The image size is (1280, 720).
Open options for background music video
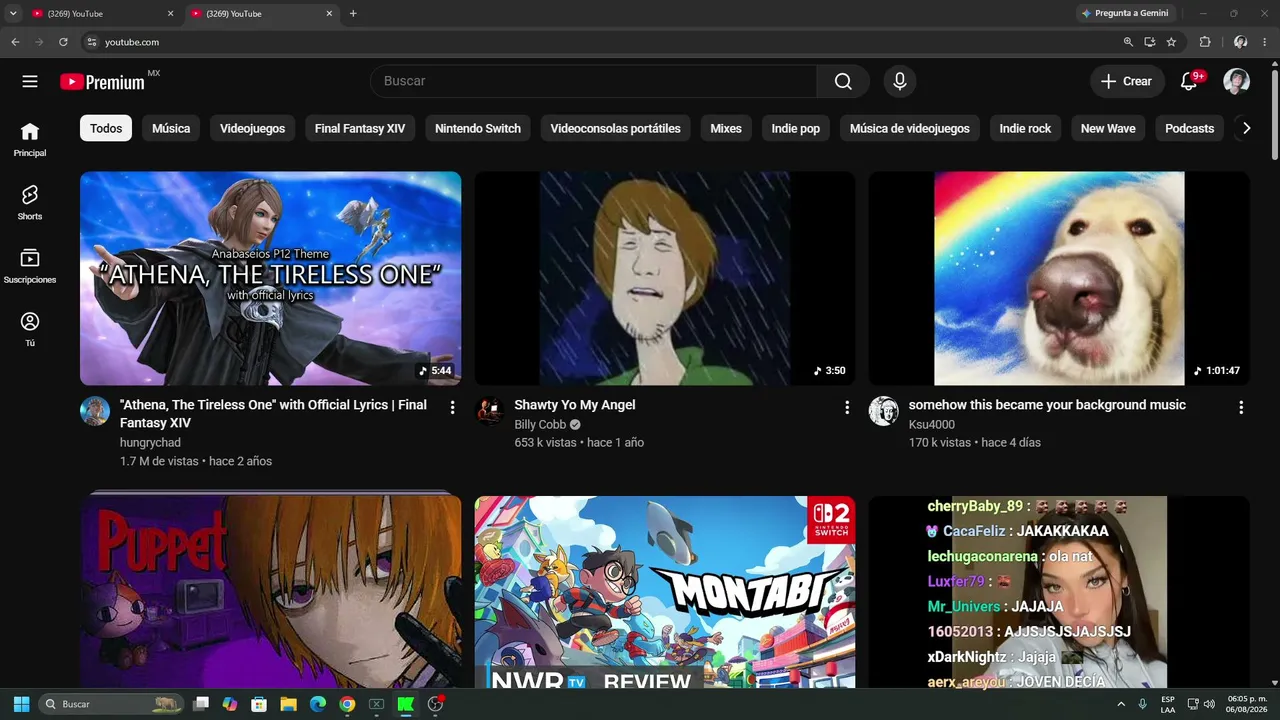tap(1241, 408)
